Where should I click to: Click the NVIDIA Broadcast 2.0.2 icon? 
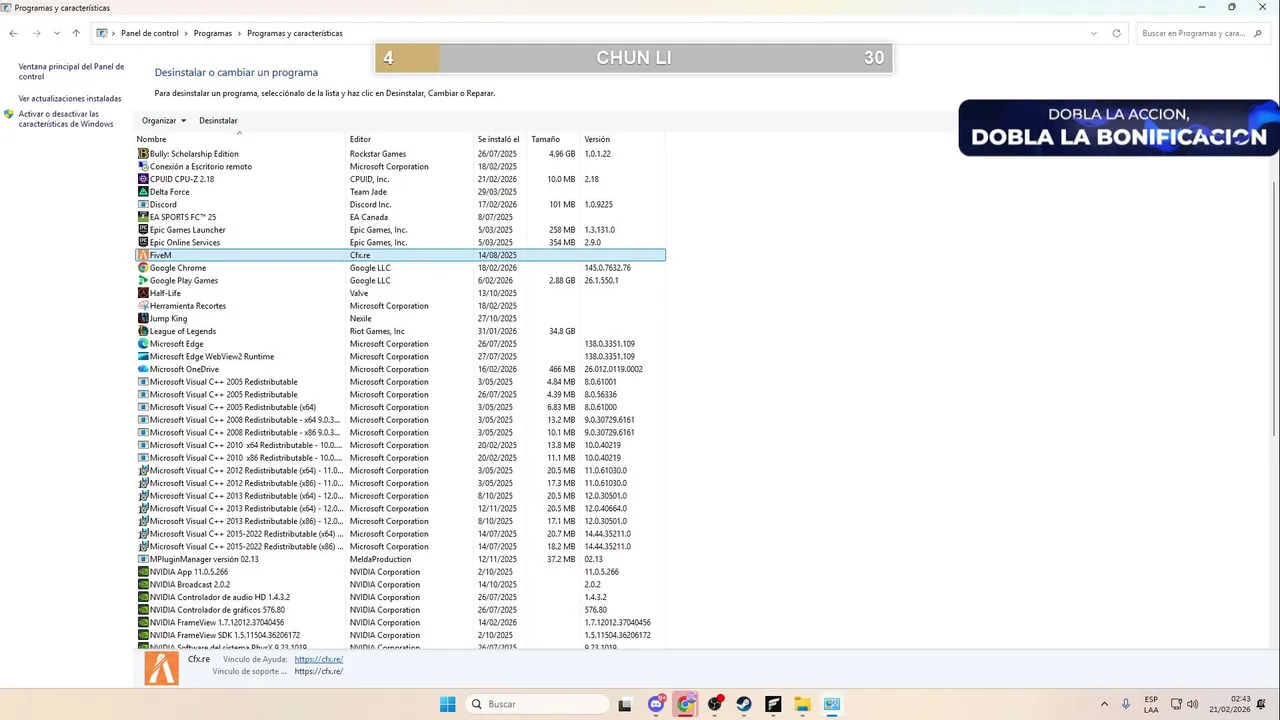[x=143, y=584]
